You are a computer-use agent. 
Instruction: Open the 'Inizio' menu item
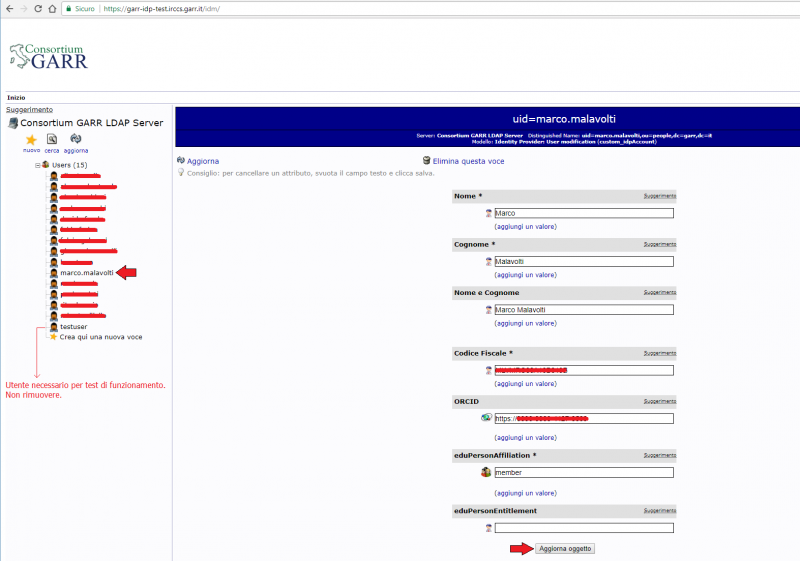click(16, 97)
